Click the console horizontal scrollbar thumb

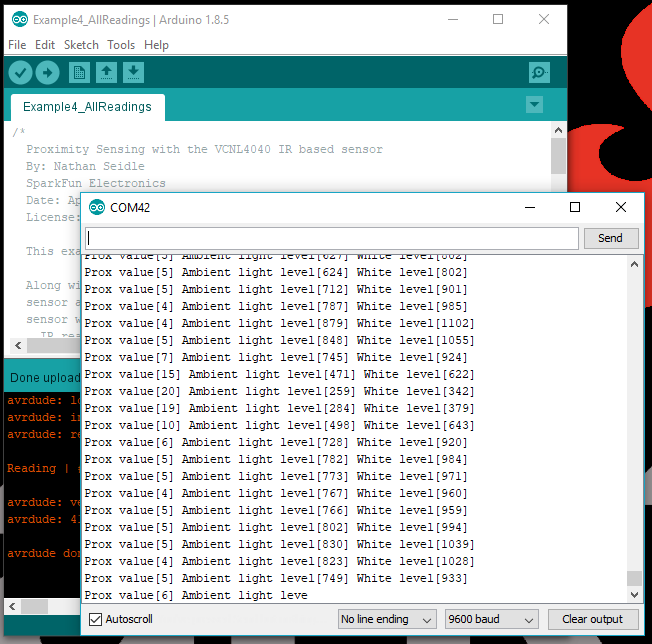coord(35,607)
